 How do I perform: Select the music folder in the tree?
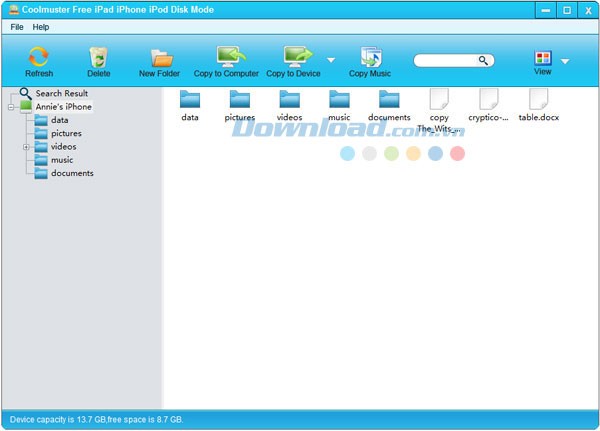[61, 160]
